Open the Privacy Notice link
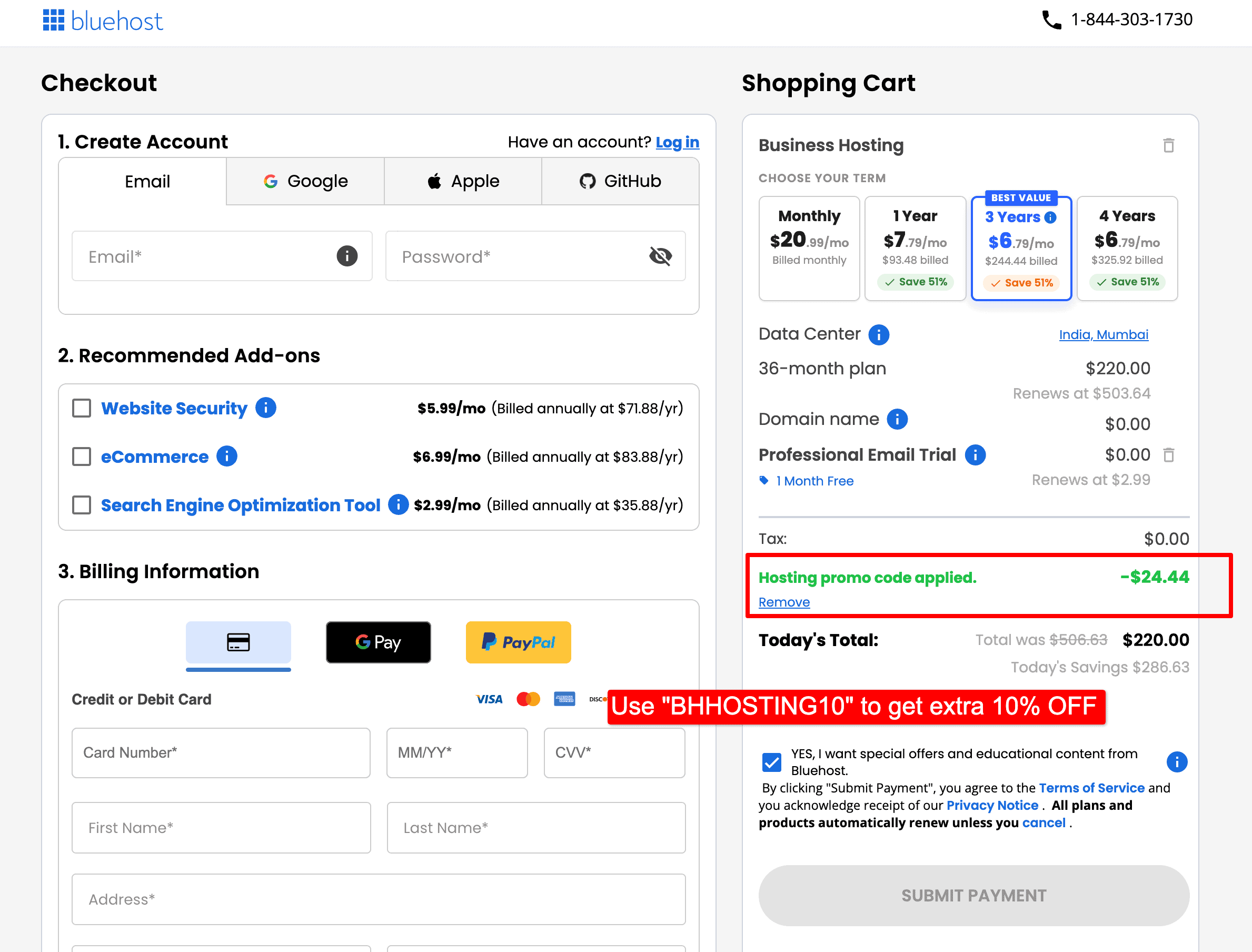 click(992, 805)
